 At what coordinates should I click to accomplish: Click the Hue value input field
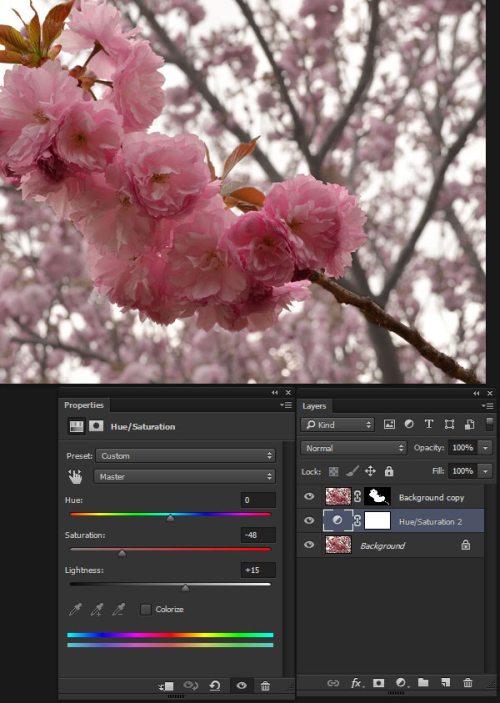(258, 500)
